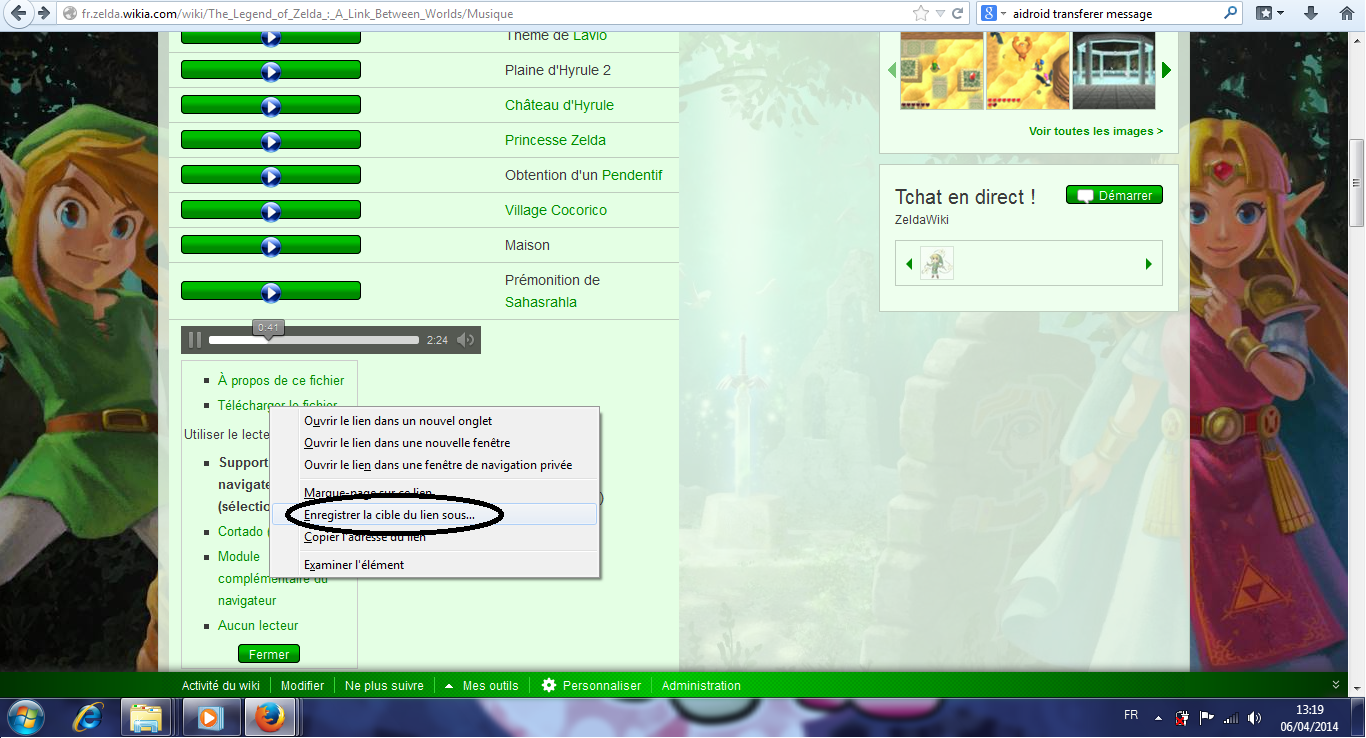Seek along the audio progress bar

tap(313, 340)
